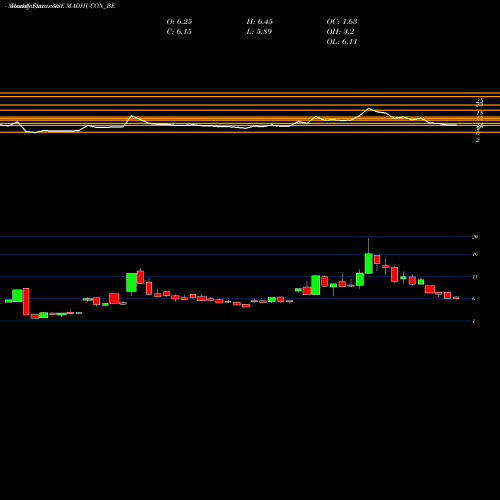
Task: Click the price axis label 11
Action: tap(475, 277)
